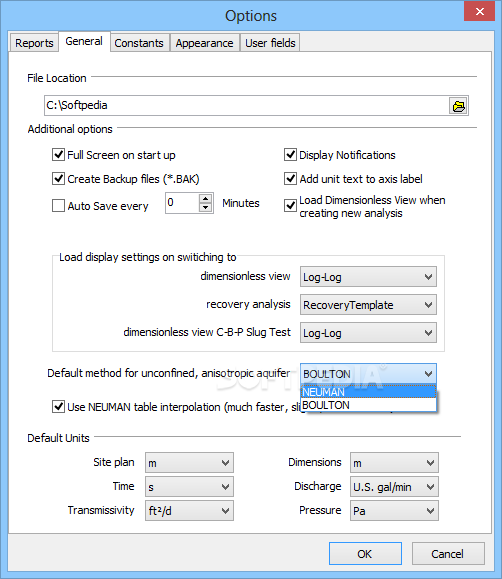Disable Use NEUMAN table interpolation checkbox

coord(58,407)
